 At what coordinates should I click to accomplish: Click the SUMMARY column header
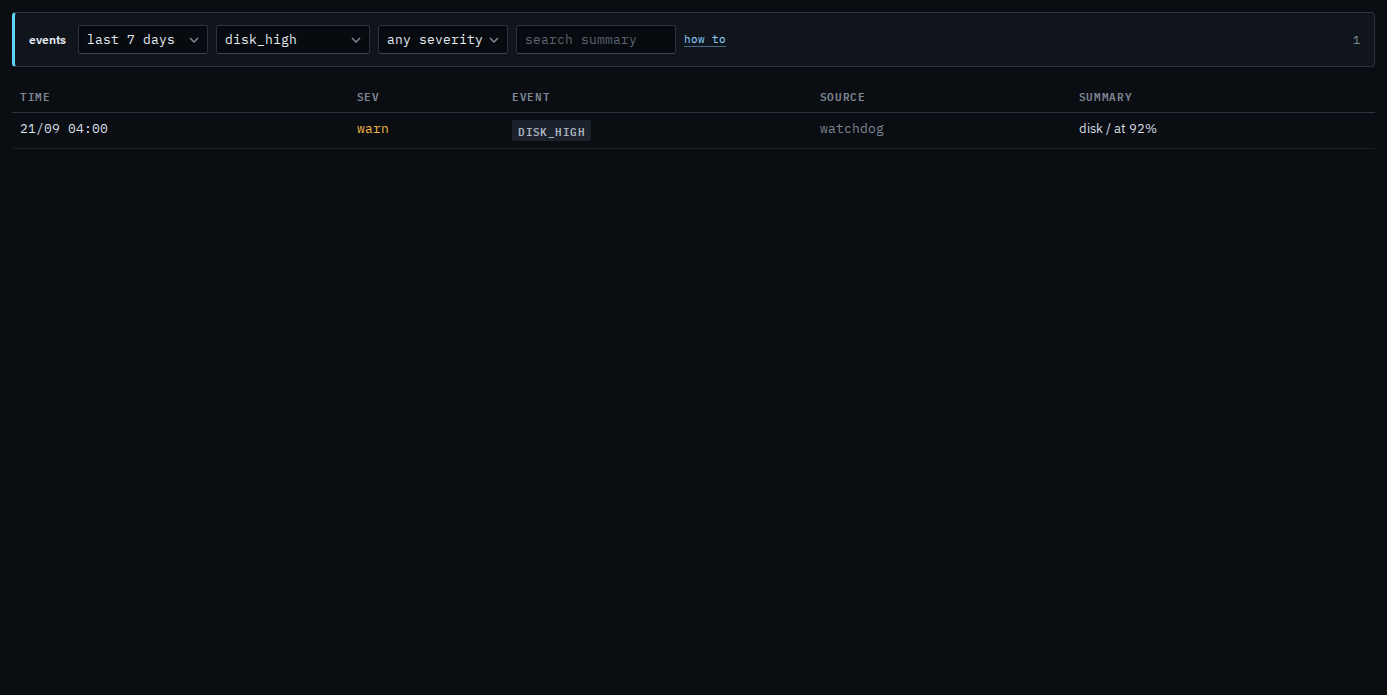[x=1105, y=97]
